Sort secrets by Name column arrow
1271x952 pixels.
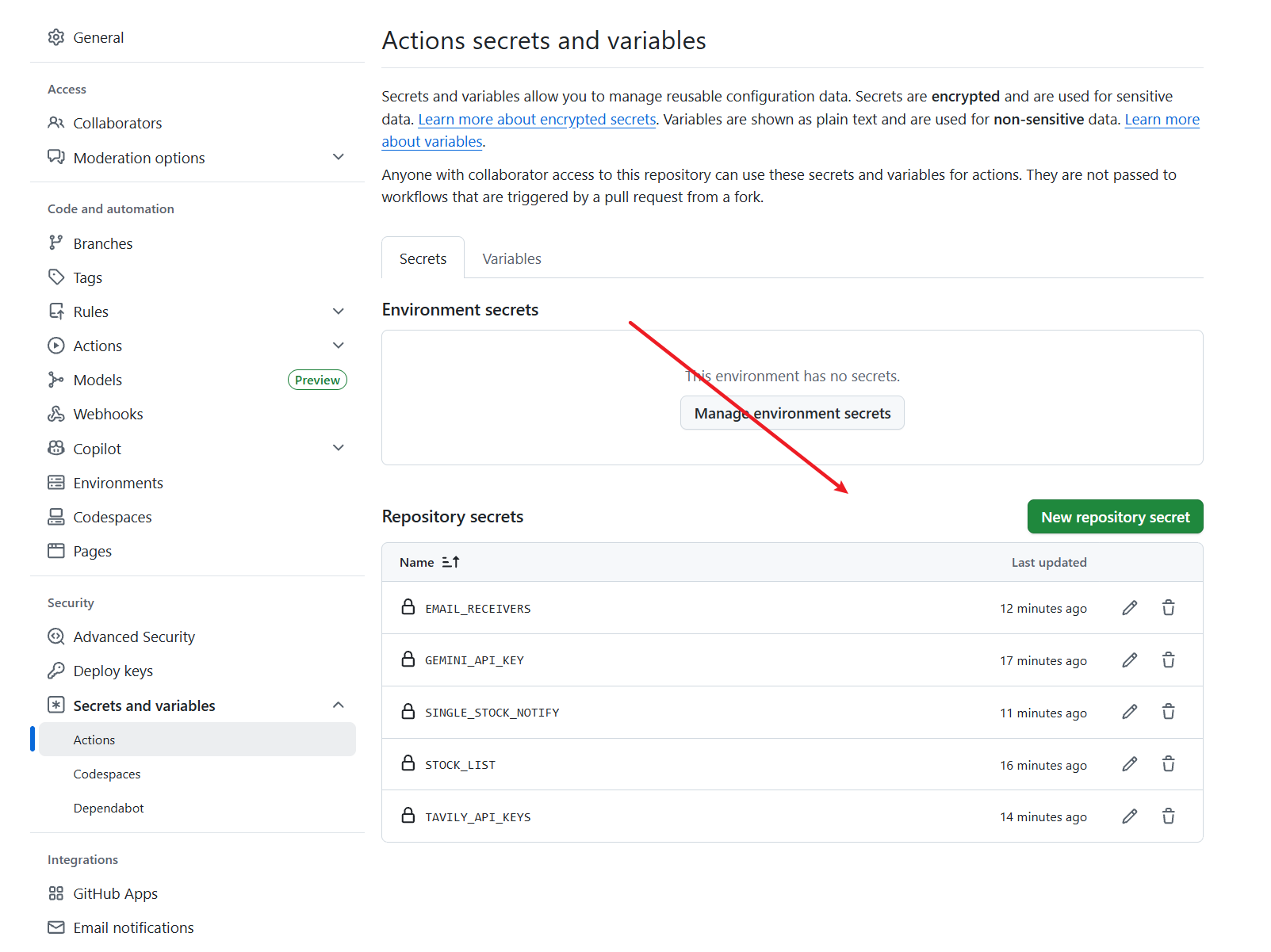[x=450, y=562]
